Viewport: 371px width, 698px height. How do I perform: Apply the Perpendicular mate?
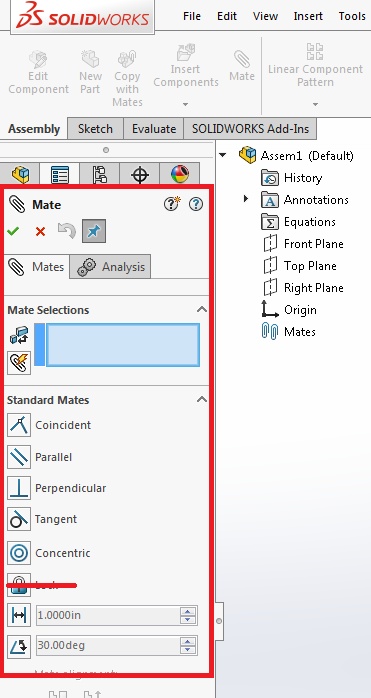[19, 488]
